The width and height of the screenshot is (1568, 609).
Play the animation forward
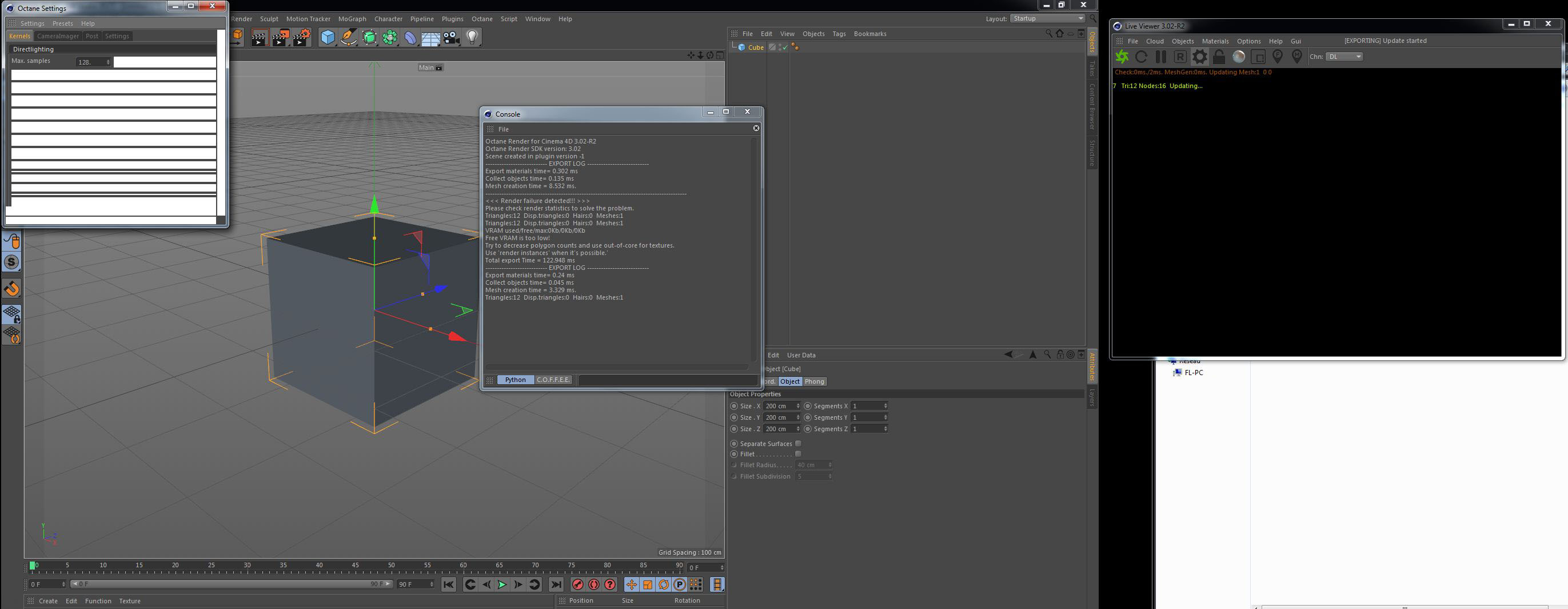[502, 584]
